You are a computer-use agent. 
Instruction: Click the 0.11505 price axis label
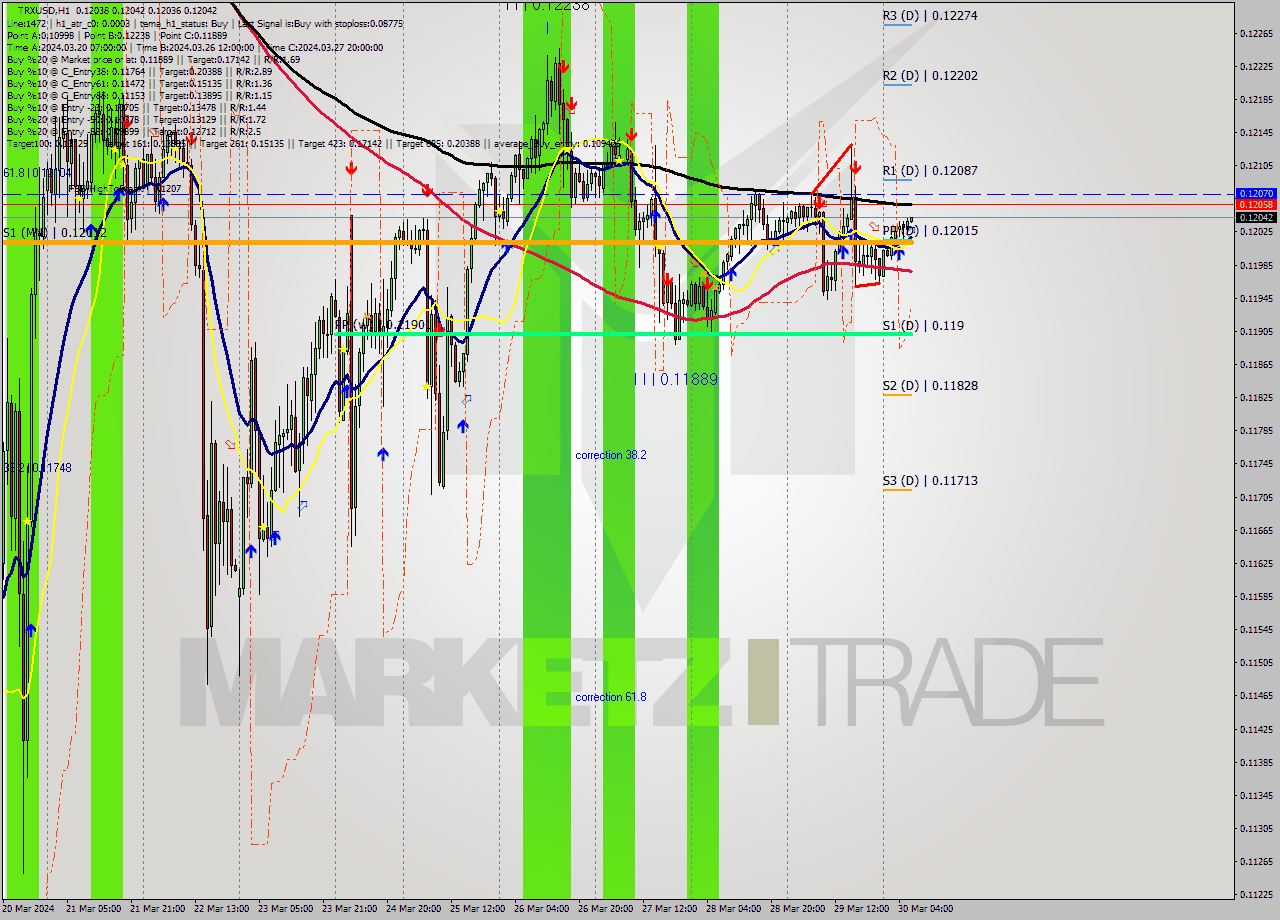(x=1255, y=662)
